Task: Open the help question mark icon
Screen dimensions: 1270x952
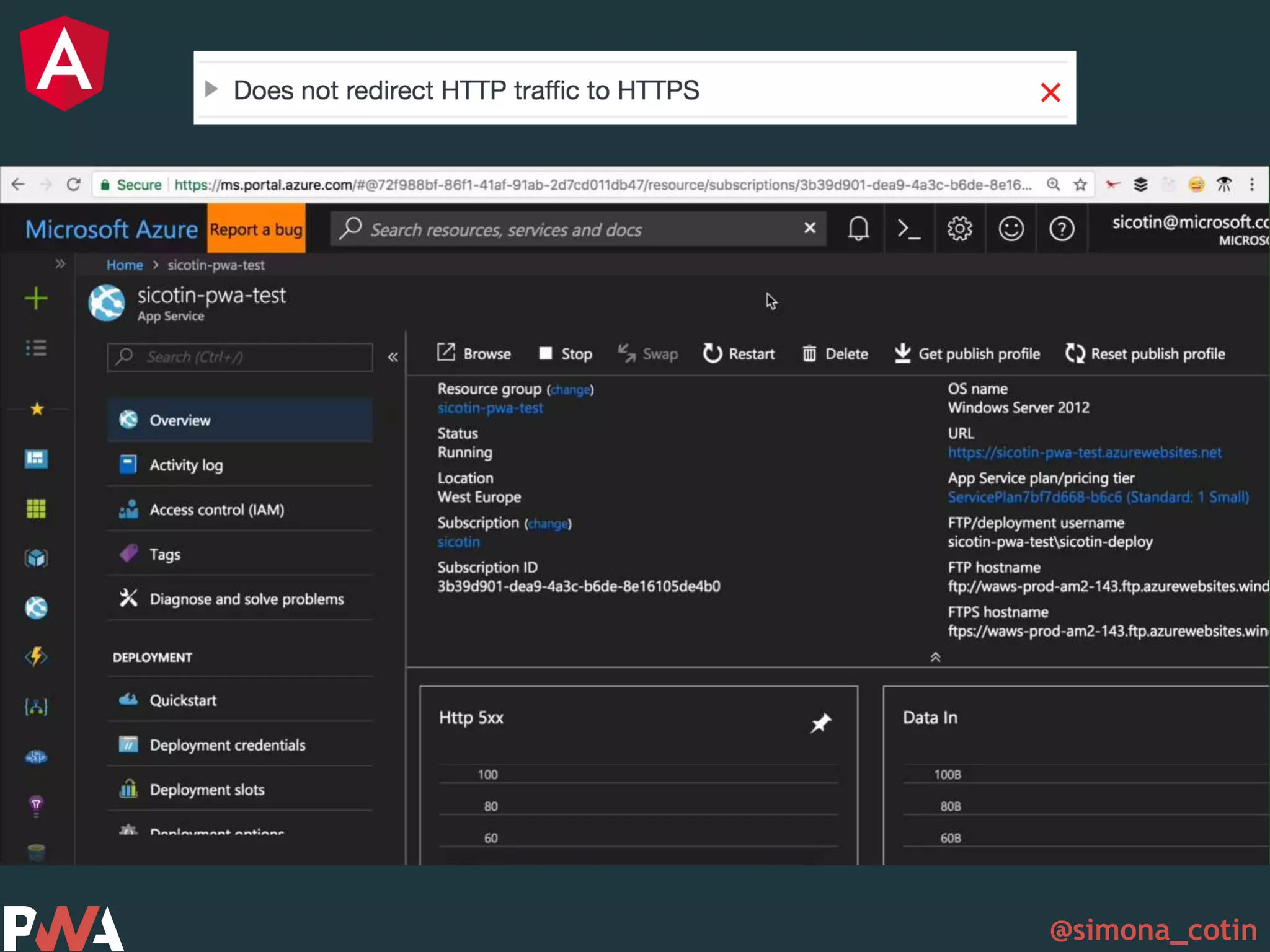Action: (1062, 229)
